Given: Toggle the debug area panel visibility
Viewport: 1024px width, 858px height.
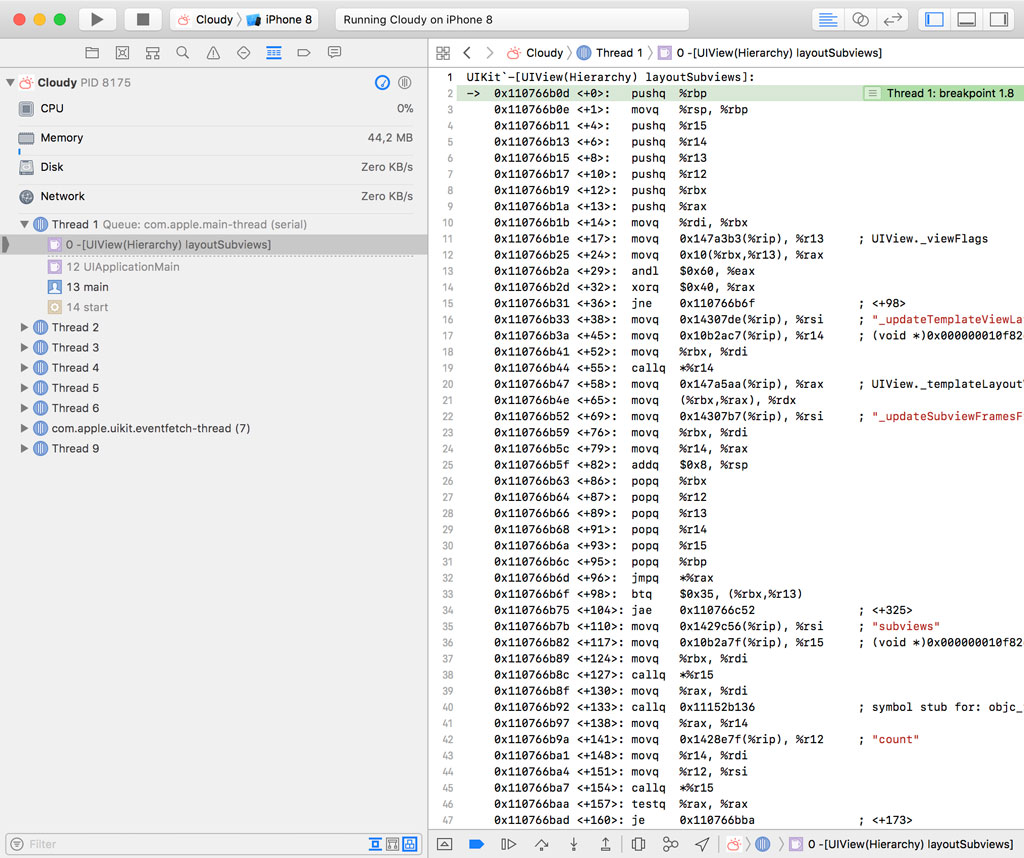Looking at the screenshot, I should (x=966, y=20).
